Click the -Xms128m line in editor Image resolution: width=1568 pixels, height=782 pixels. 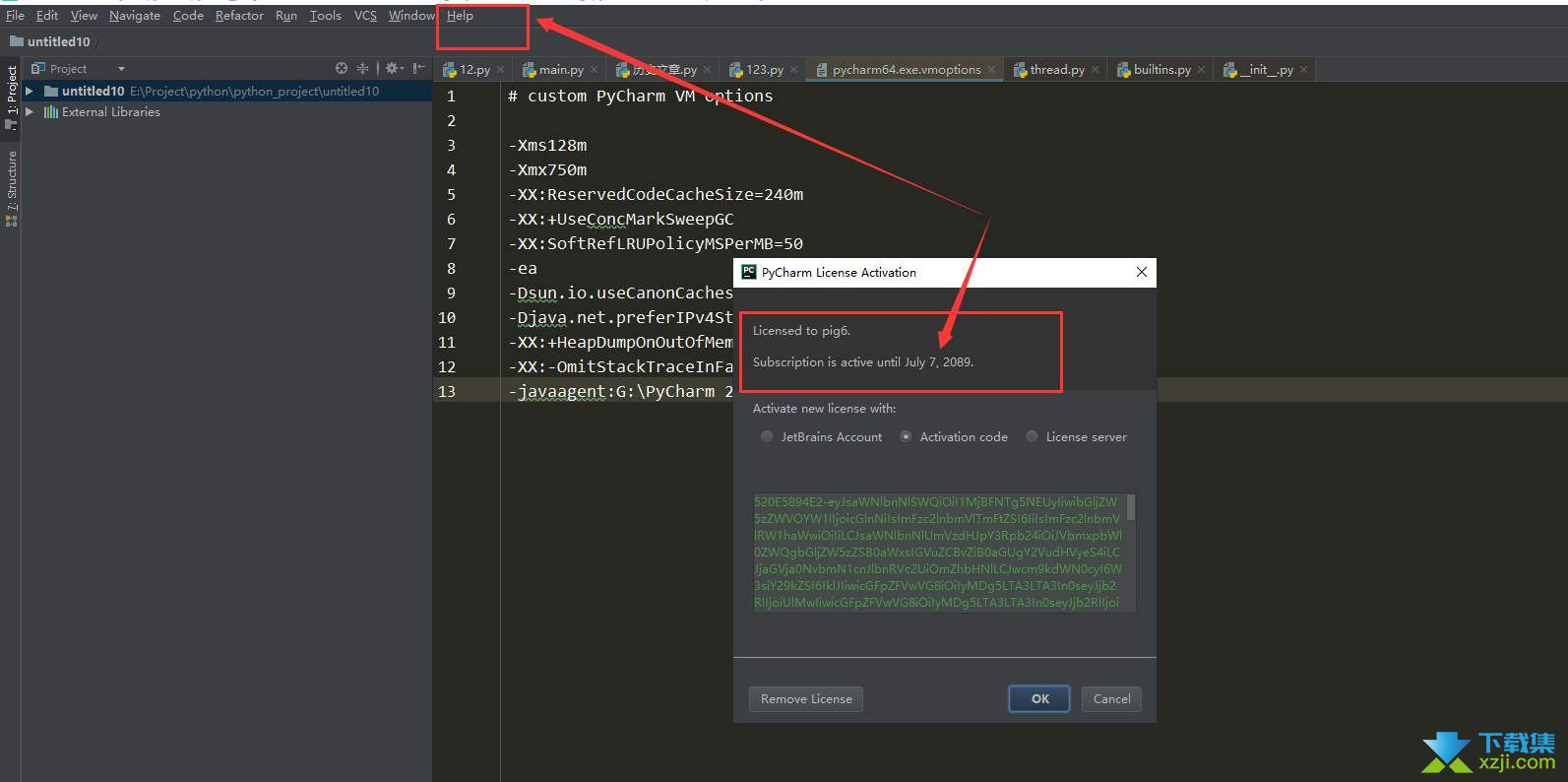(547, 145)
